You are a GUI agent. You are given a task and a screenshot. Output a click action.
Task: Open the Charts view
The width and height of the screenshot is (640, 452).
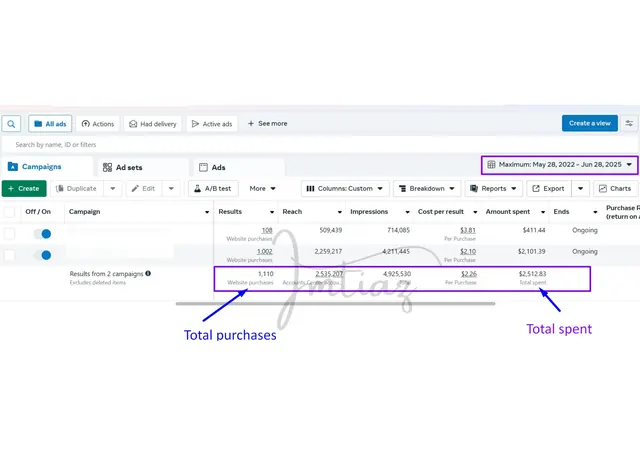point(615,189)
